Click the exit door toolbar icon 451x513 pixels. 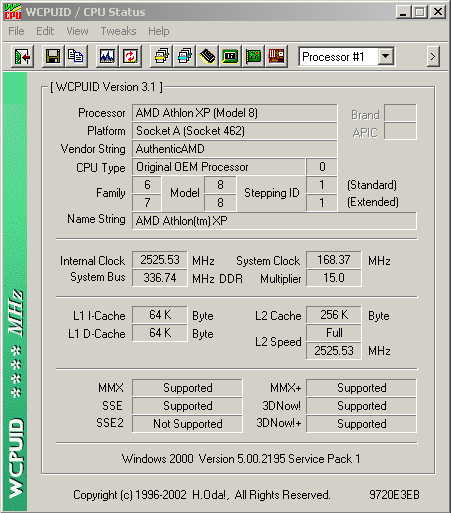[x=23, y=56]
